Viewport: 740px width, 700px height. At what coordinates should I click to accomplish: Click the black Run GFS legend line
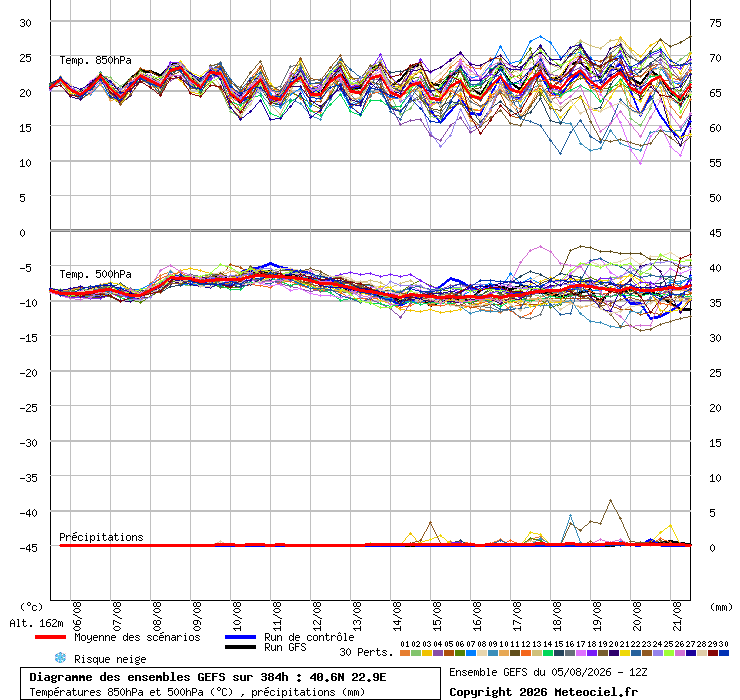click(240, 647)
